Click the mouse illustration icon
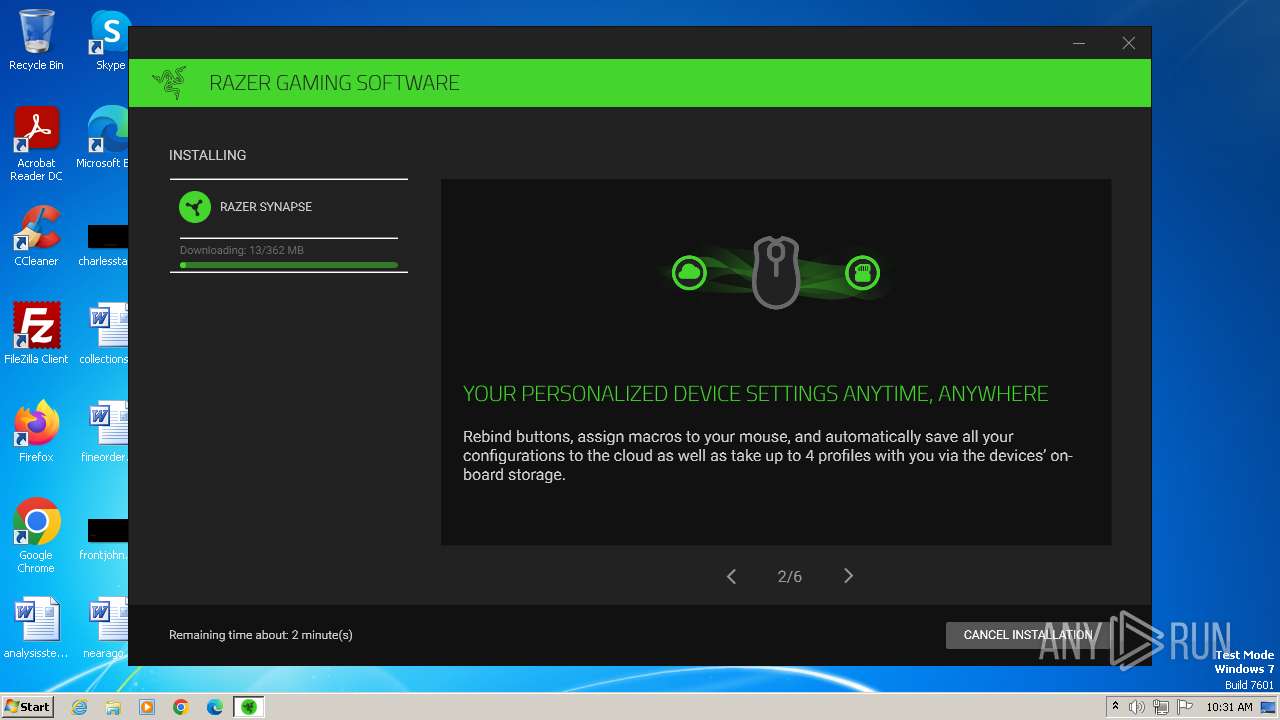The image size is (1280, 720). click(776, 272)
